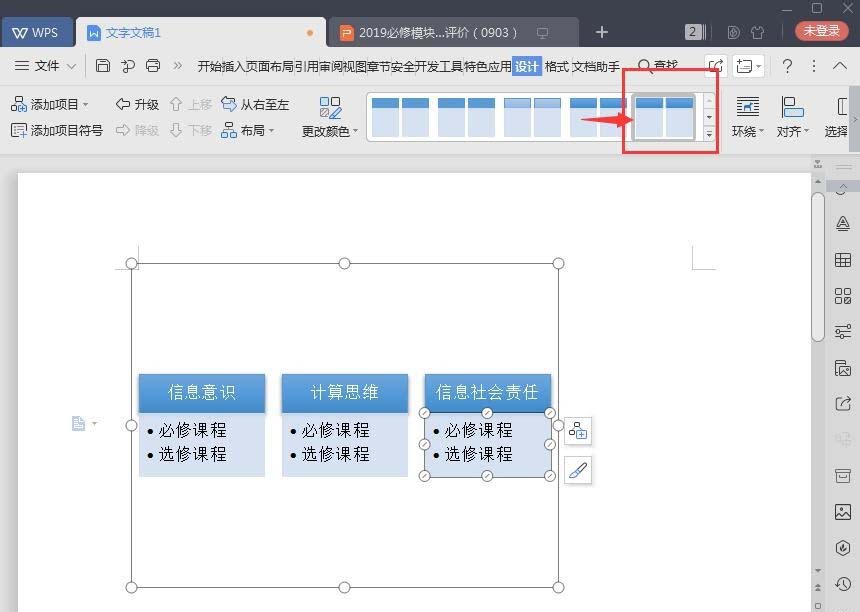Open the WPS home tab
The image size is (860, 612).
[x=36, y=32]
